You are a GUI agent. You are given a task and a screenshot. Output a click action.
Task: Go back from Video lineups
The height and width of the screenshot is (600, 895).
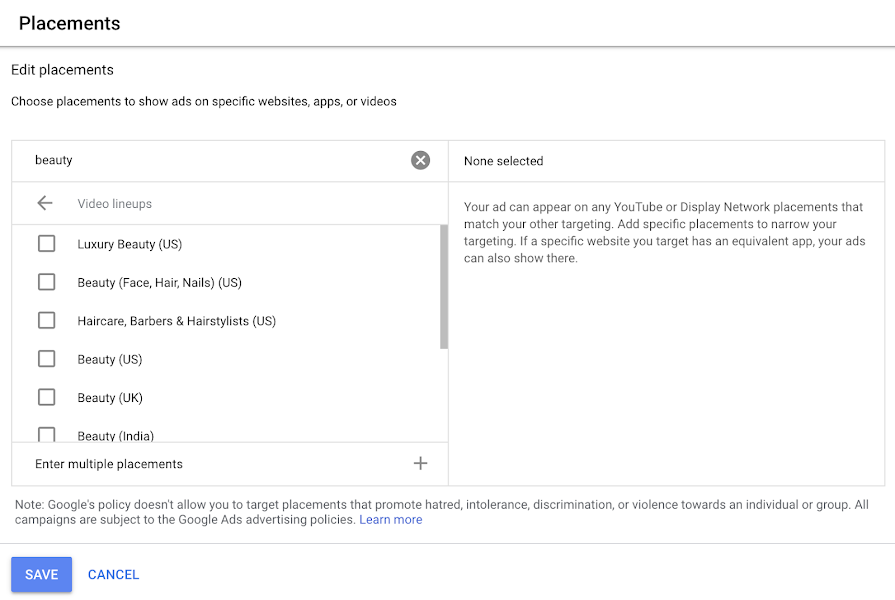point(45,204)
